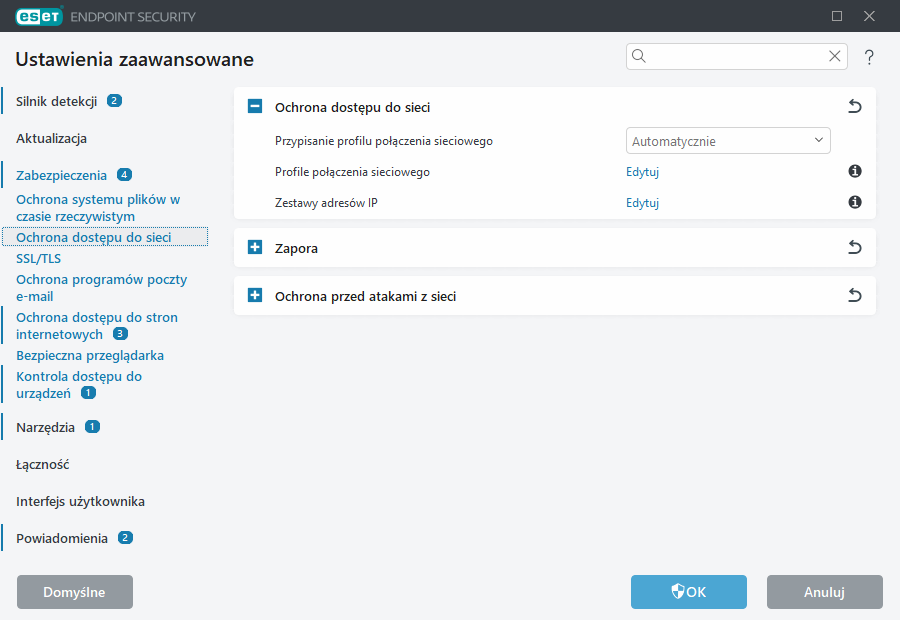
Task: Reset the Ochrona przed atakami z sieci section
Action: click(x=854, y=296)
